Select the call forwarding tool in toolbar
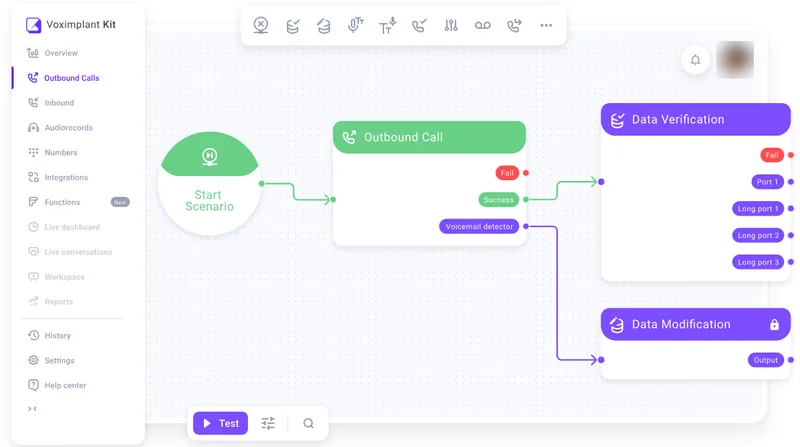This screenshot has height=447, width=800. [x=514, y=26]
